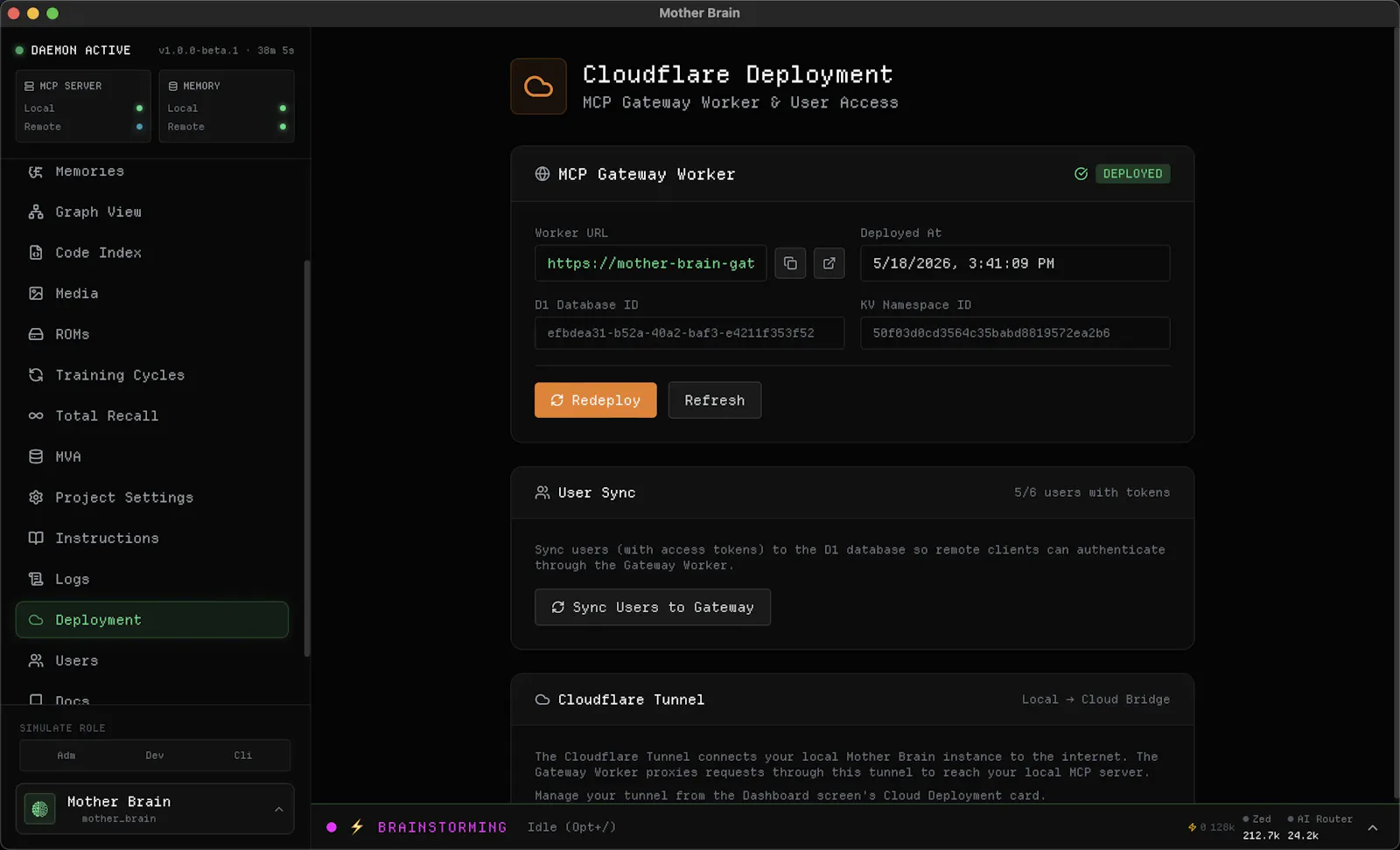The height and width of the screenshot is (850, 1400).
Task: Click MCP Server Remote status row
Action: coord(83,127)
